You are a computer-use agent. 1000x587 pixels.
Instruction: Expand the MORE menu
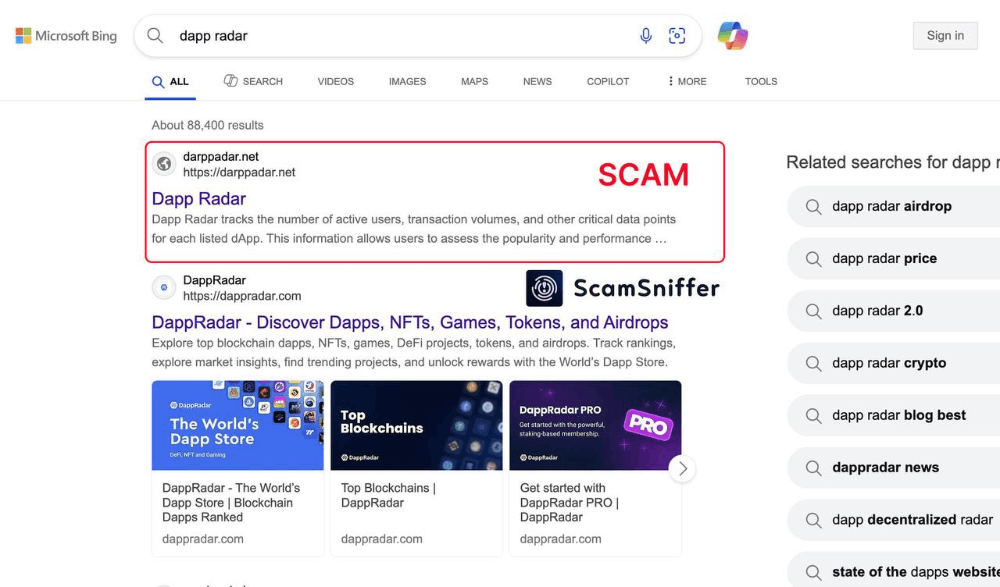(x=687, y=82)
